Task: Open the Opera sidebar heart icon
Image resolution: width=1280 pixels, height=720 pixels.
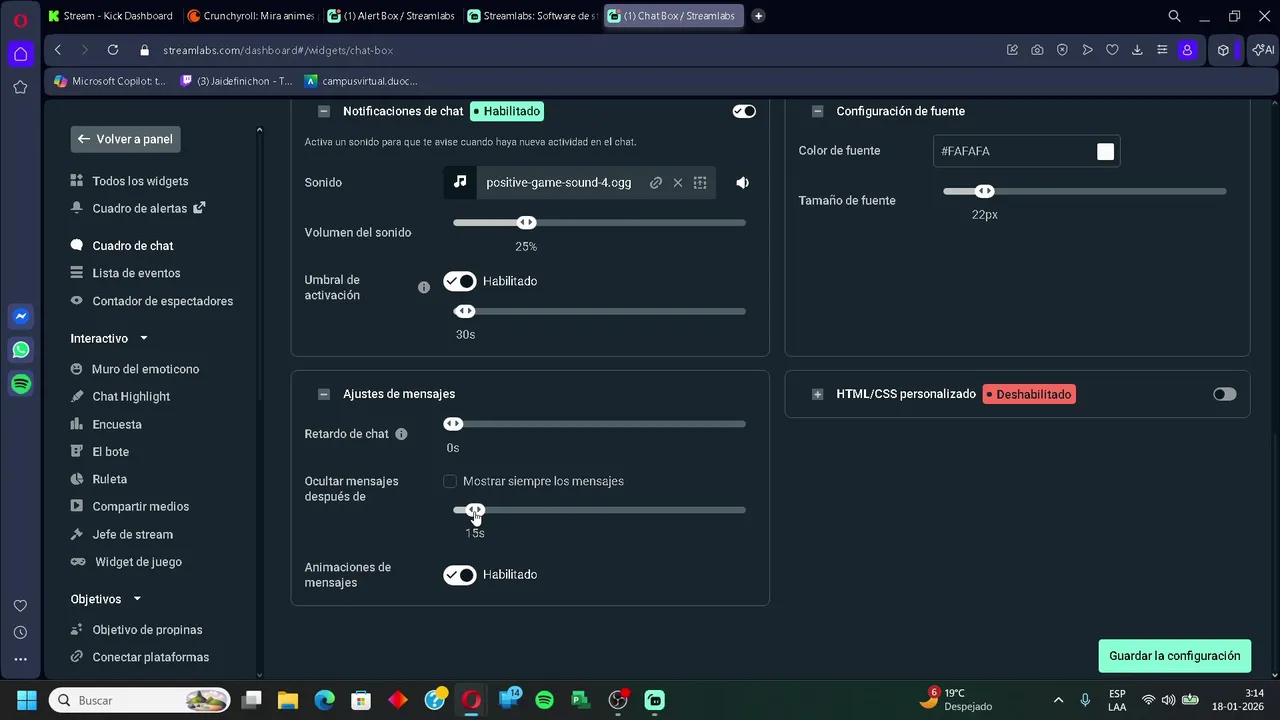Action: pyautogui.click(x=20, y=606)
